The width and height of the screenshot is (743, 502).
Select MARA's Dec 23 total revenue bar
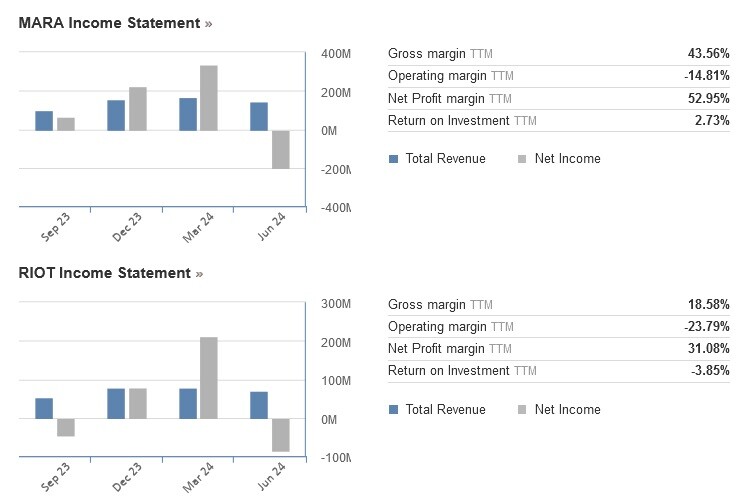[x=116, y=115]
